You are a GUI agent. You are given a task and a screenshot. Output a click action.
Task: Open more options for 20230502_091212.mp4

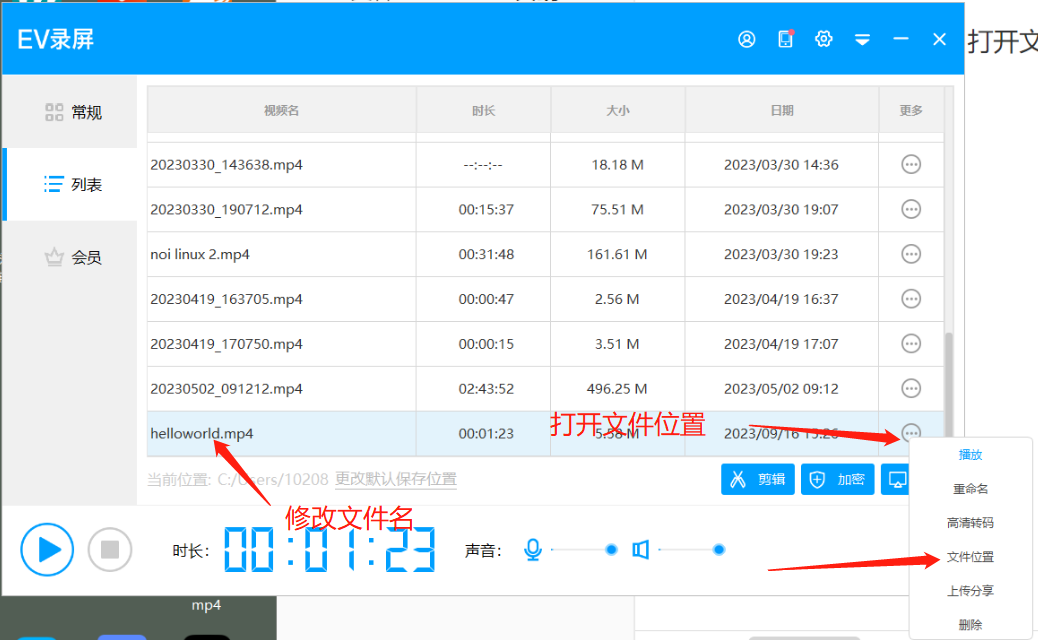911,389
